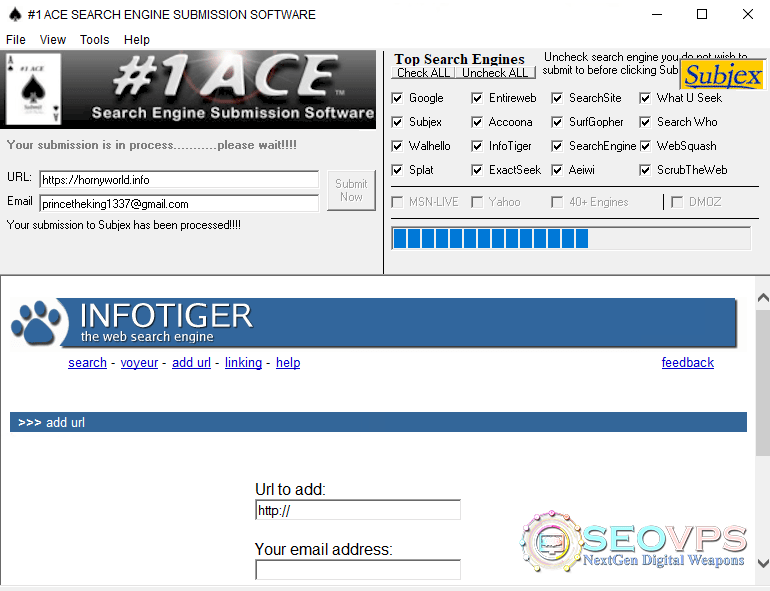
Task: Toggle the SurfGopher checkbox
Action: click(557, 122)
